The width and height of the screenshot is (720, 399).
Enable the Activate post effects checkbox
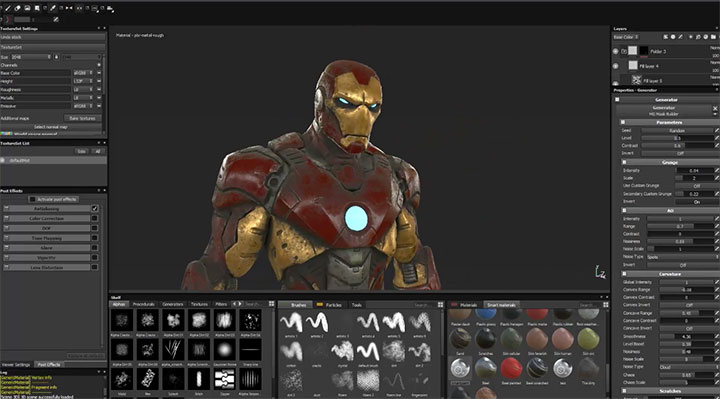32,199
